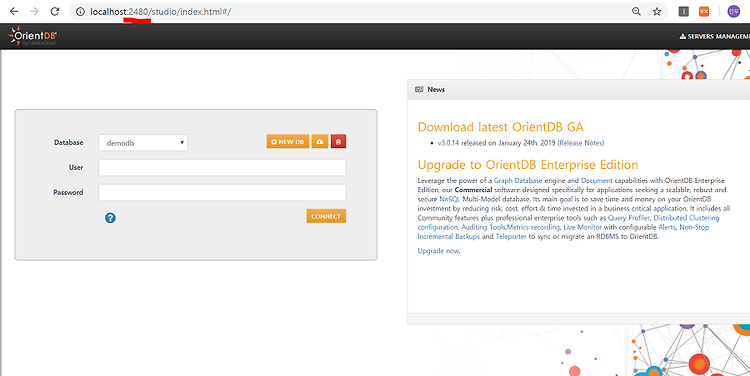Click the OrientDB logo
The height and width of the screenshot is (376, 750).
(x=33, y=36)
